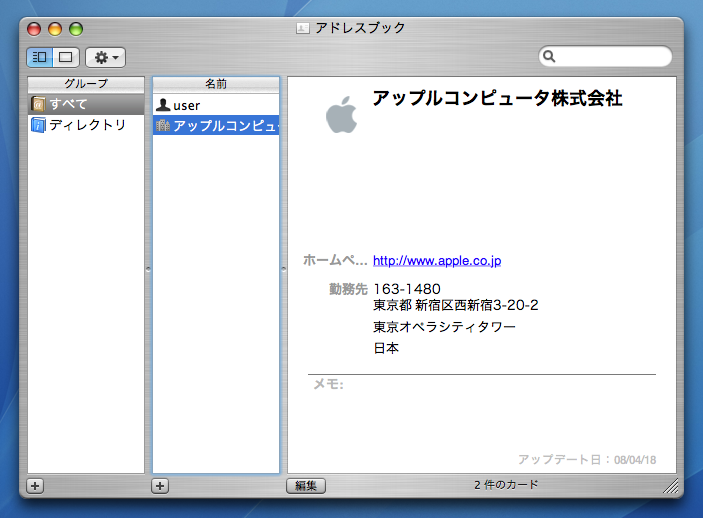Viewport: 703px width, 518px height.
Task: Click the splitter handle between group and name columns
Action: point(148,270)
